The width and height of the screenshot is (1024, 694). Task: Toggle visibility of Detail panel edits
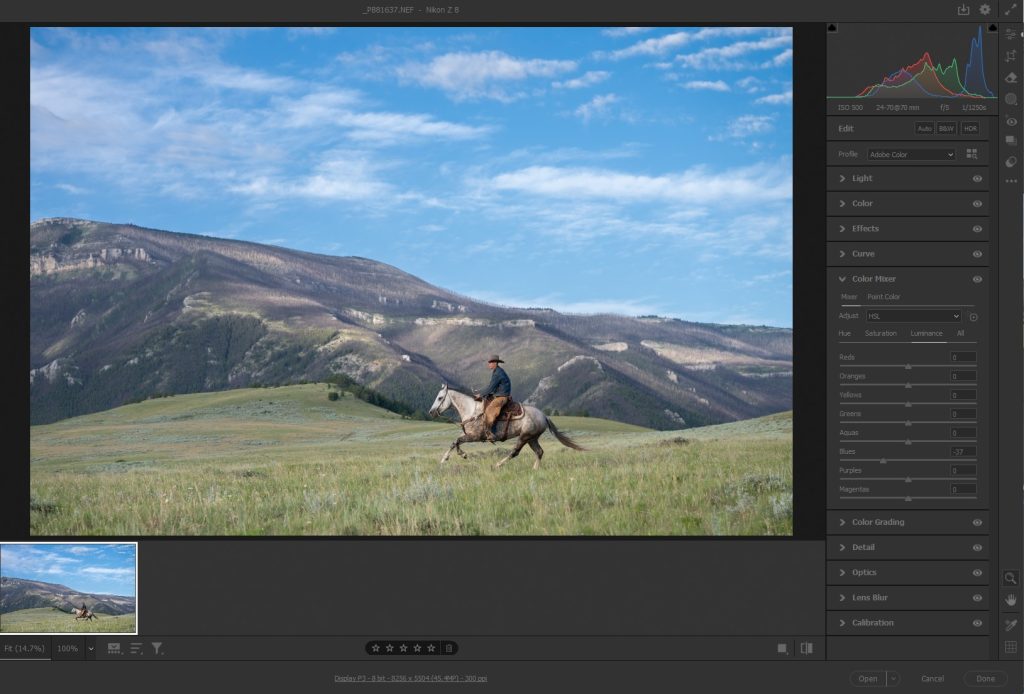pyautogui.click(x=977, y=548)
